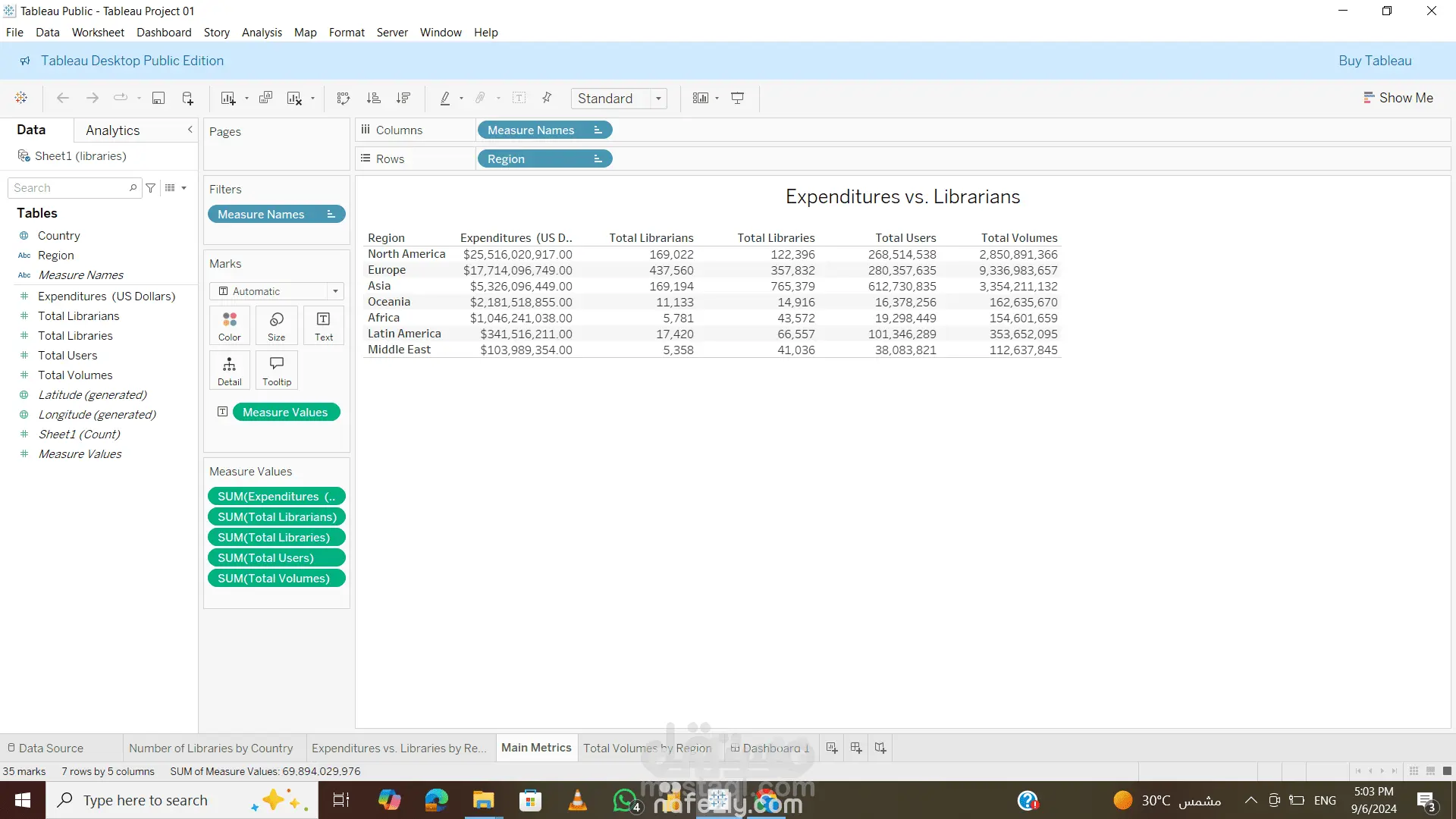Click the Tableau start page logo icon
The width and height of the screenshot is (1456, 819).
21,98
